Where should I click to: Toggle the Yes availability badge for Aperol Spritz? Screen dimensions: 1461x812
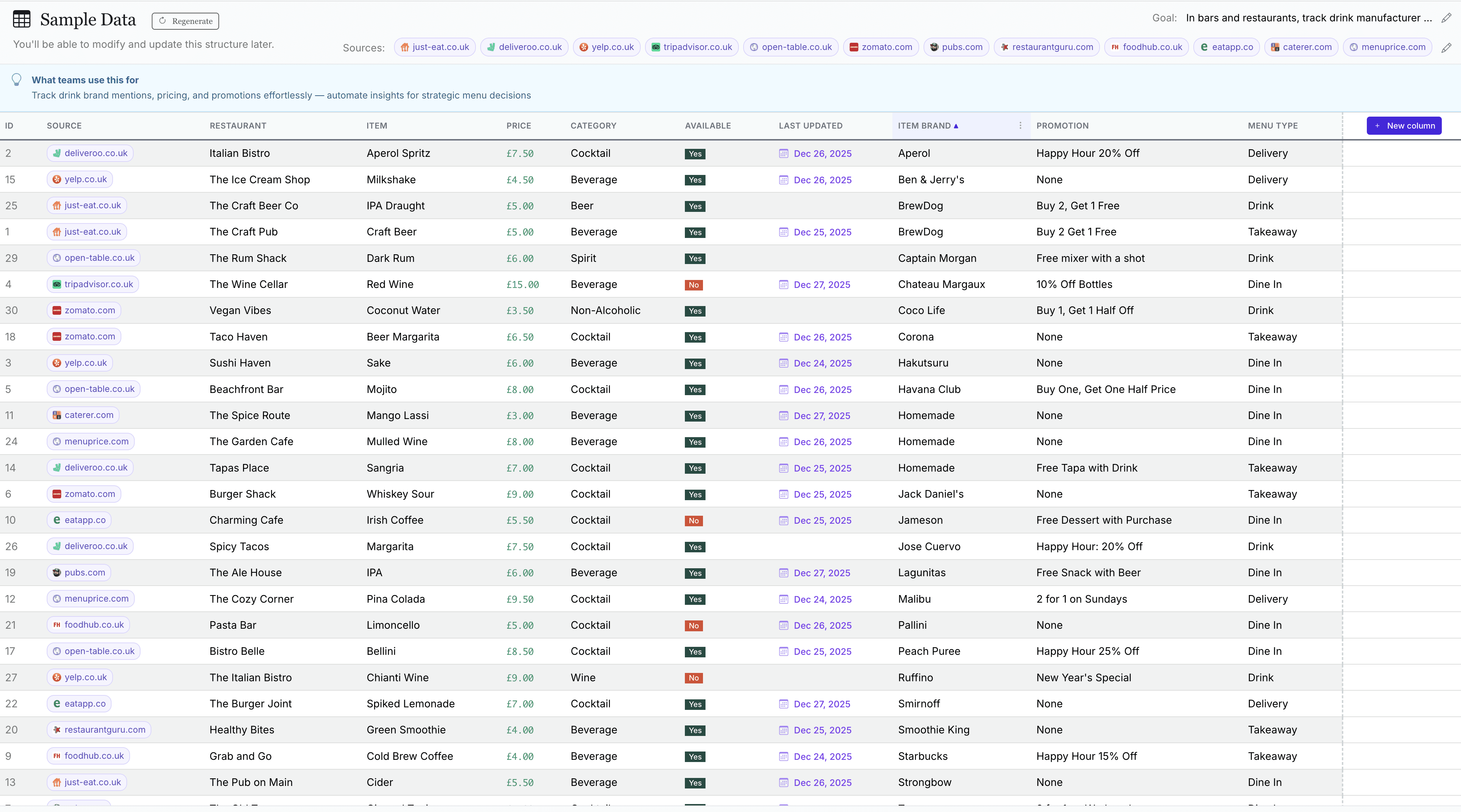[695, 154]
